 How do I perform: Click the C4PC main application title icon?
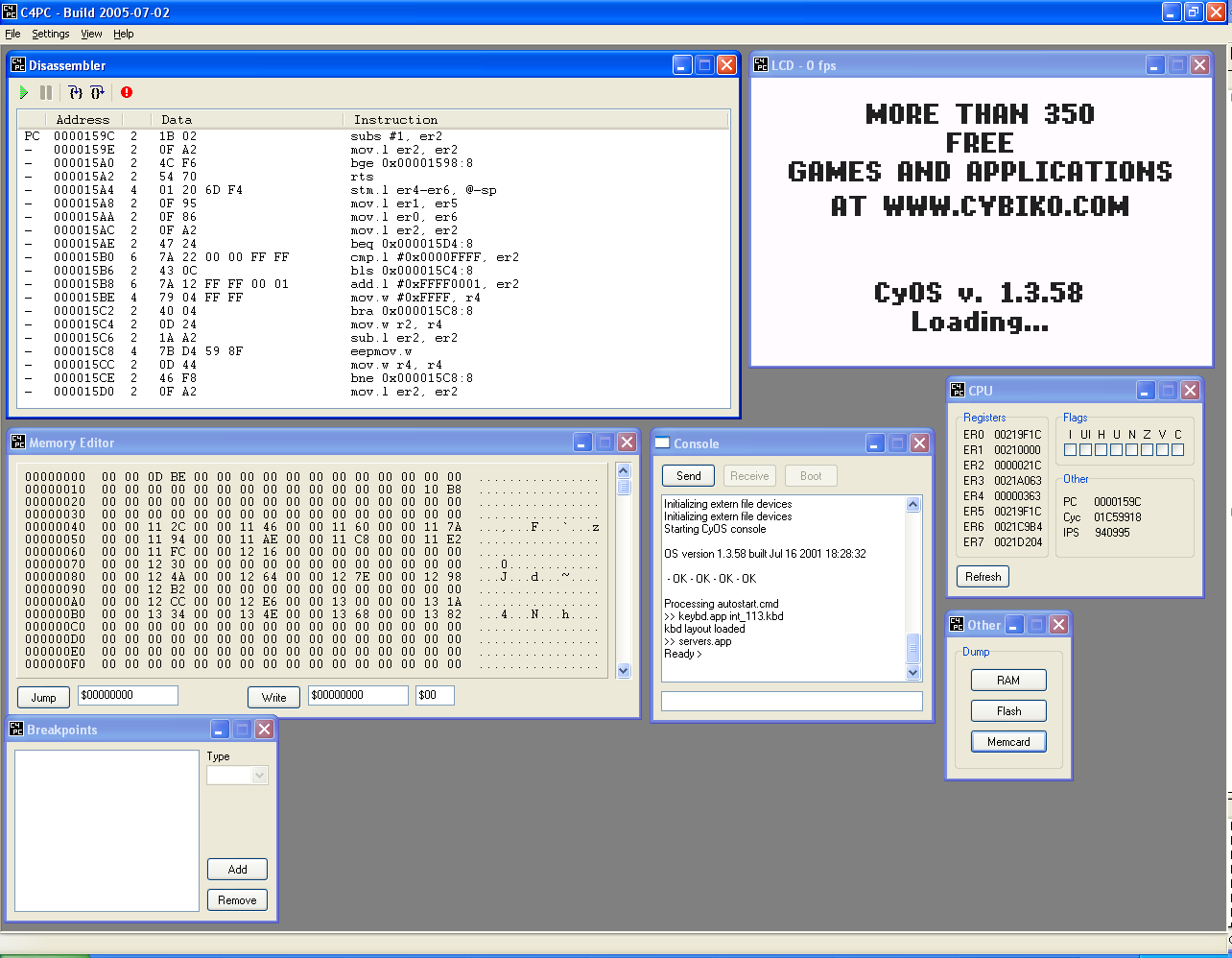pos(10,12)
